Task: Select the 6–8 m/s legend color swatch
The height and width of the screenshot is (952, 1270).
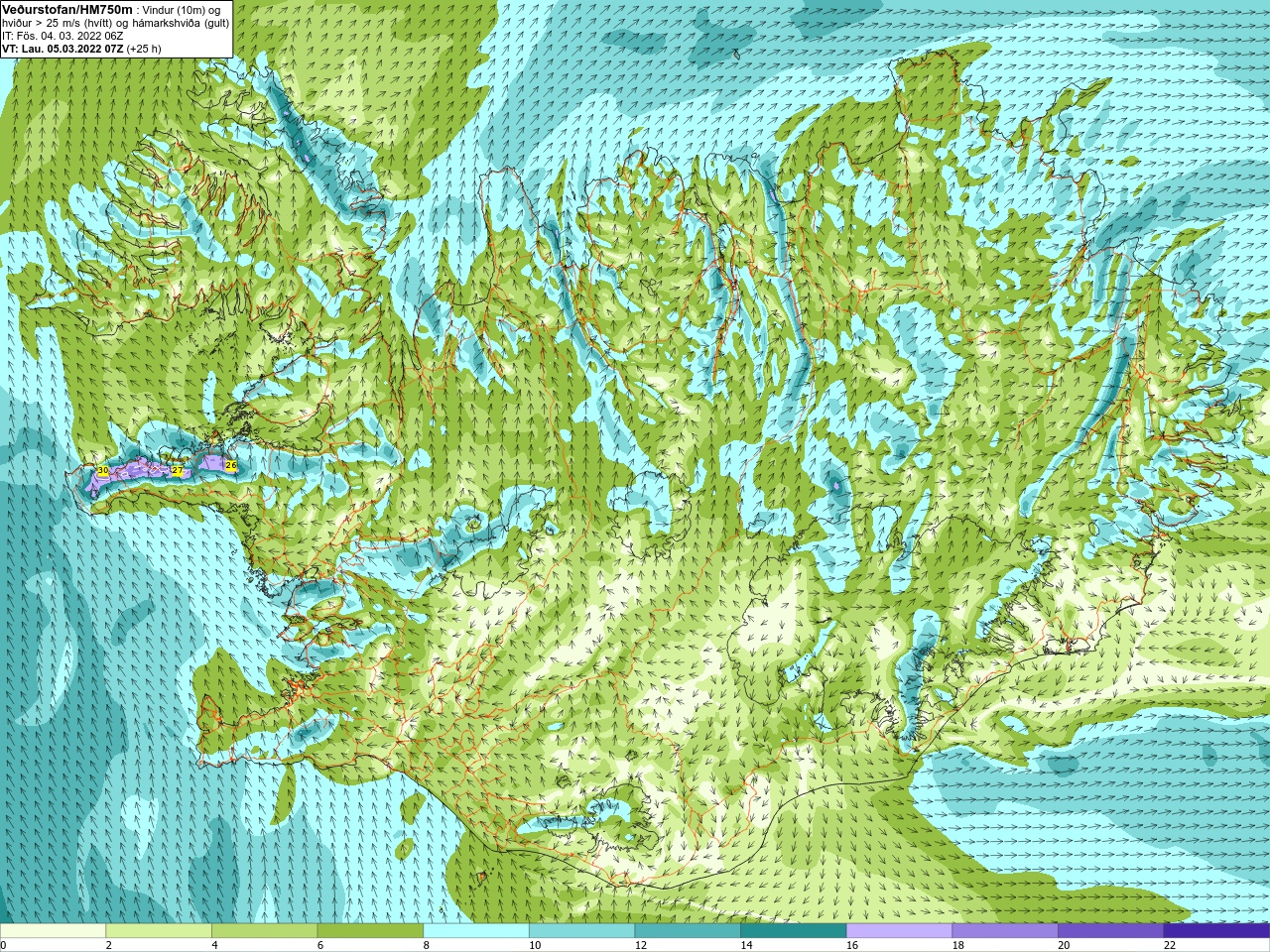Action: point(370,931)
